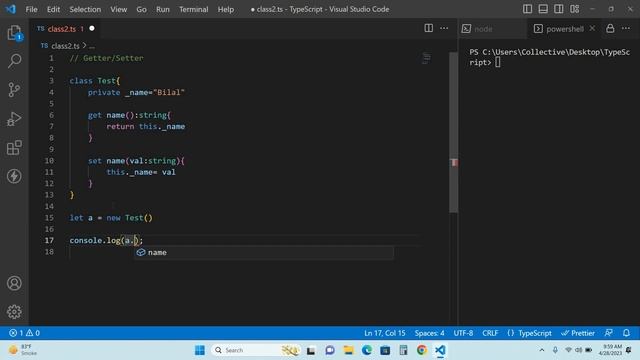Open terminal panel More Actions menu
640x360 pixels.
tap(626, 28)
